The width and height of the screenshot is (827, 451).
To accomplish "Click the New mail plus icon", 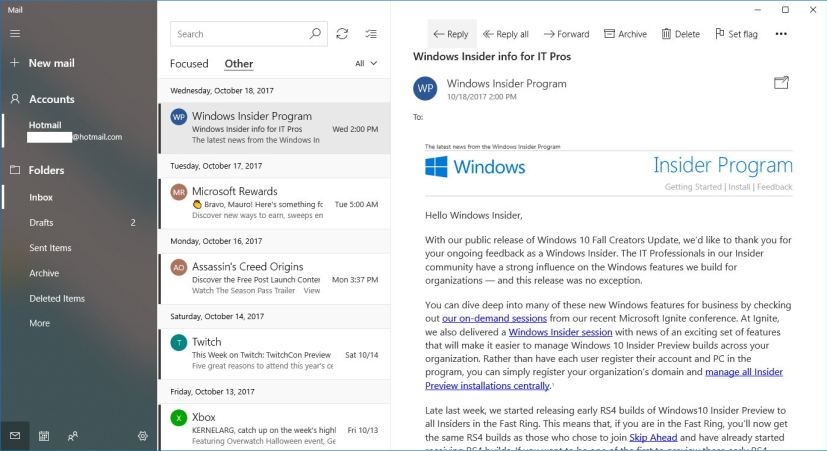I will pos(15,63).
